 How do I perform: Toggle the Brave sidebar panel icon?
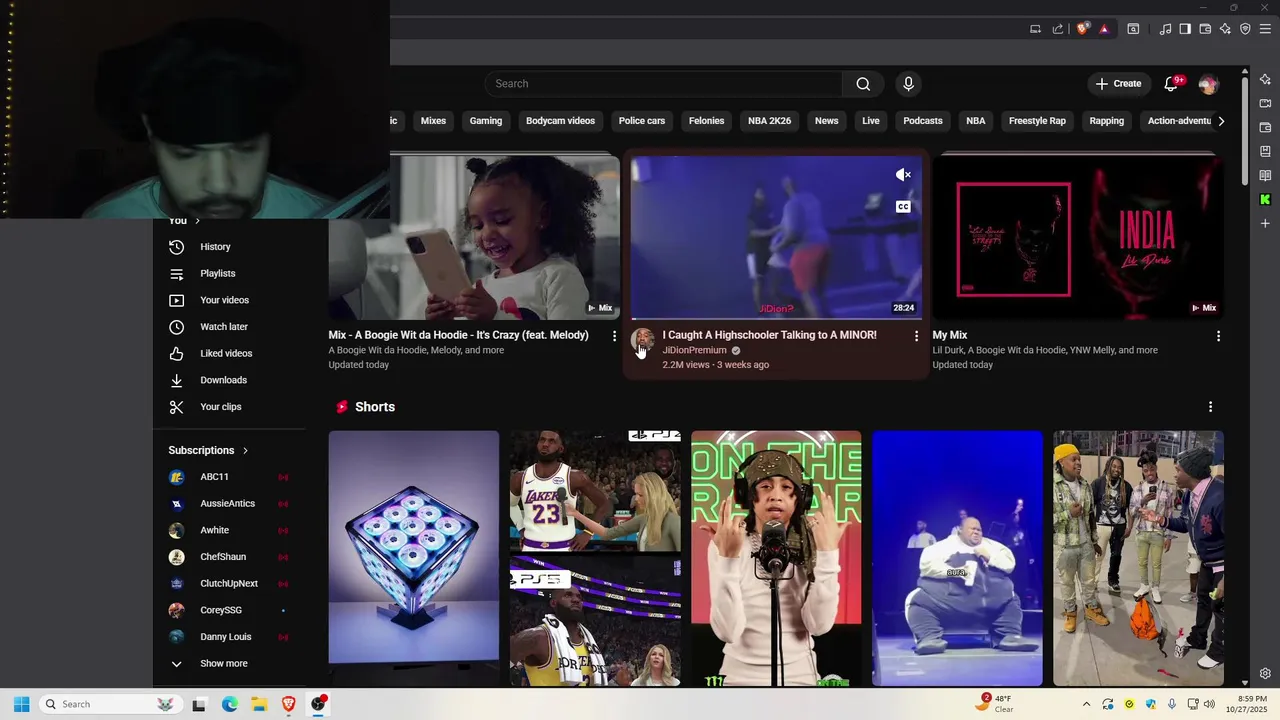pyautogui.click(x=1185, y=29)
